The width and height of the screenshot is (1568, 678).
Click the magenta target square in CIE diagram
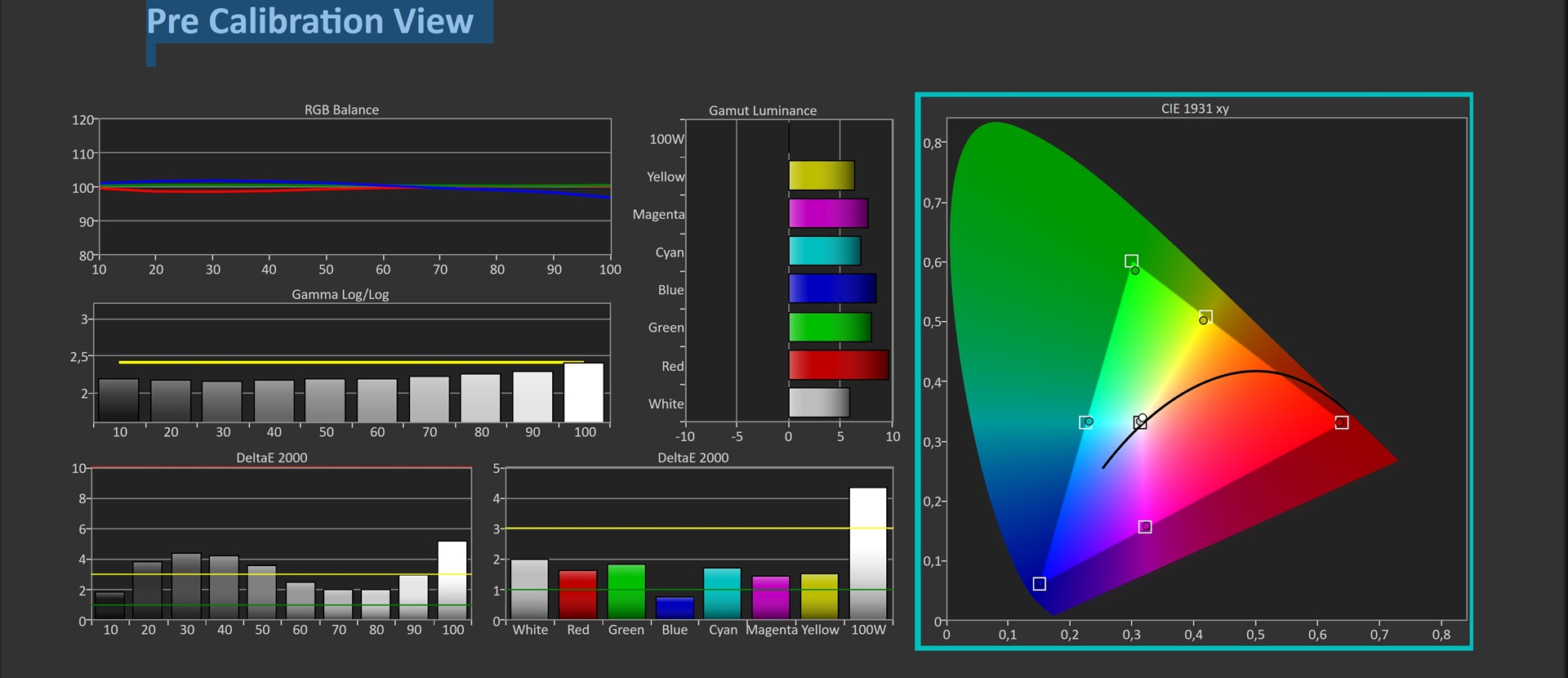coord(1145,527)
